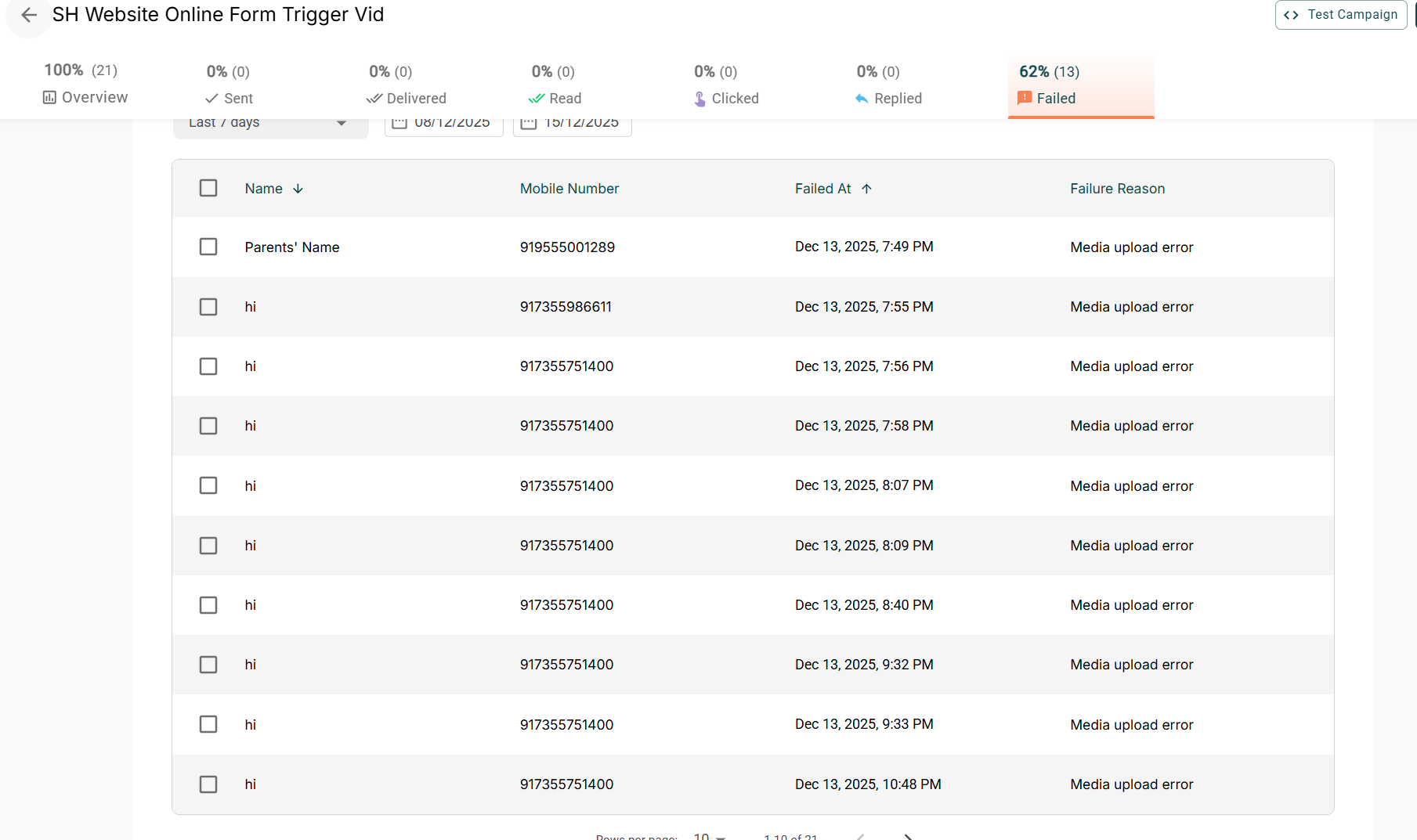The width and height of the screenshot is (1417, 840).
Task: Select checkbox for 10:48 PM row
Action: 208,784
